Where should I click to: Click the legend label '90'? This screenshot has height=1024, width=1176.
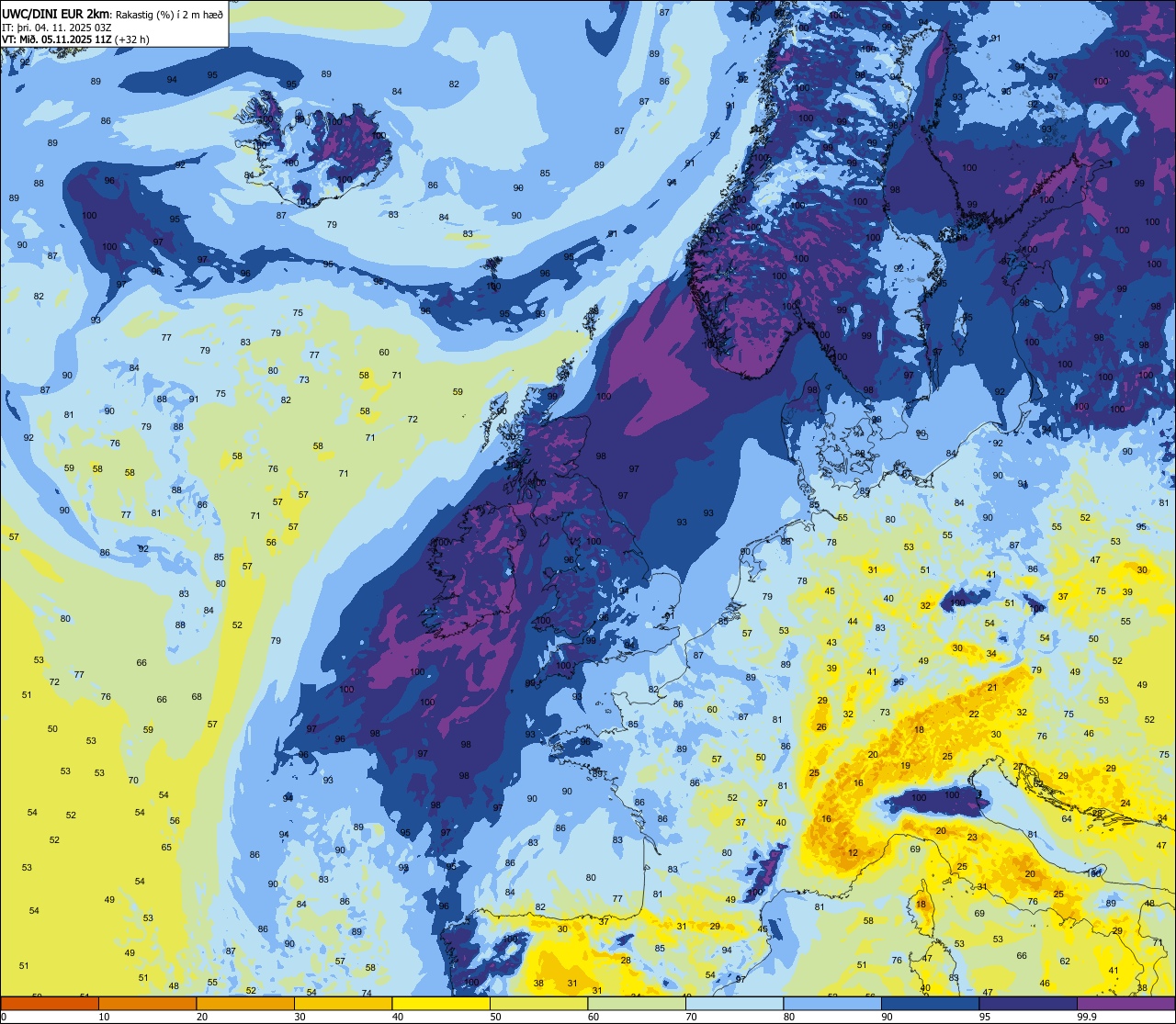pos(887,1017)
